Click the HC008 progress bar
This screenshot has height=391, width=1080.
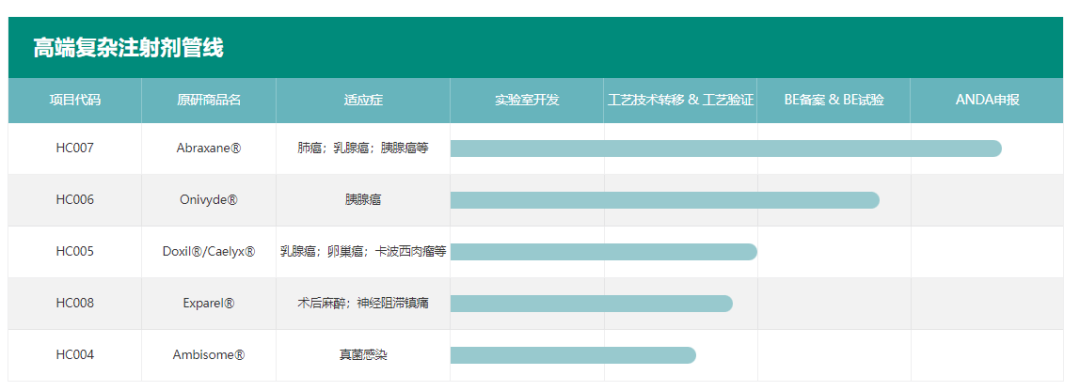(592, 303)
